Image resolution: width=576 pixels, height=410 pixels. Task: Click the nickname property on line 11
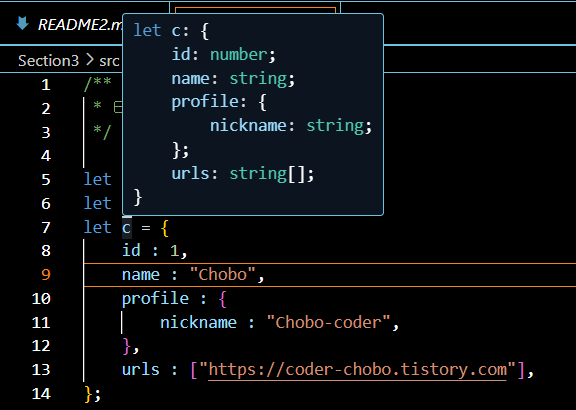(198, 323)
